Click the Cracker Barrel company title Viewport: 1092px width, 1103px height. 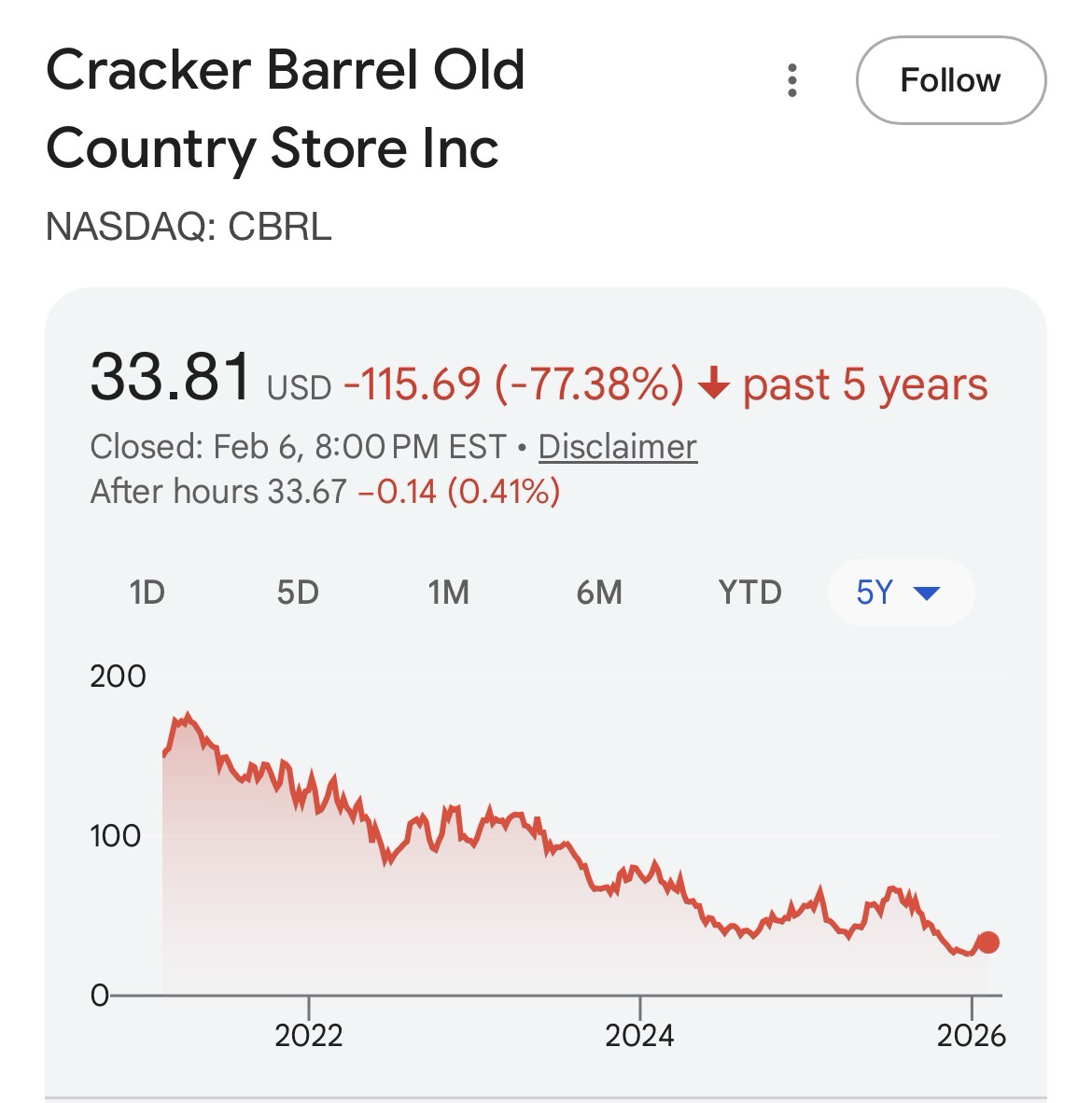(x=285, y=109)
